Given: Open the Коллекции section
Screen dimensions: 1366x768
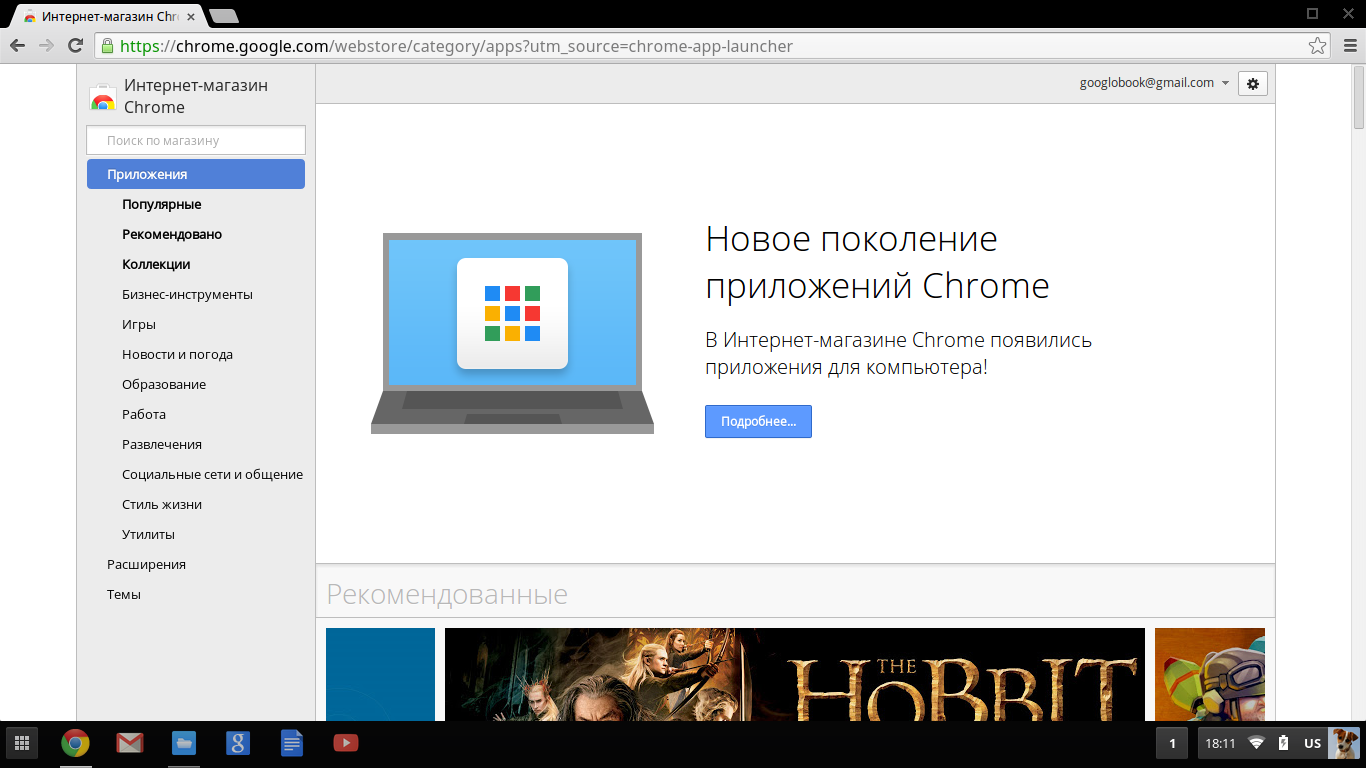Looking at the screenshot, I should coord(156,264).
